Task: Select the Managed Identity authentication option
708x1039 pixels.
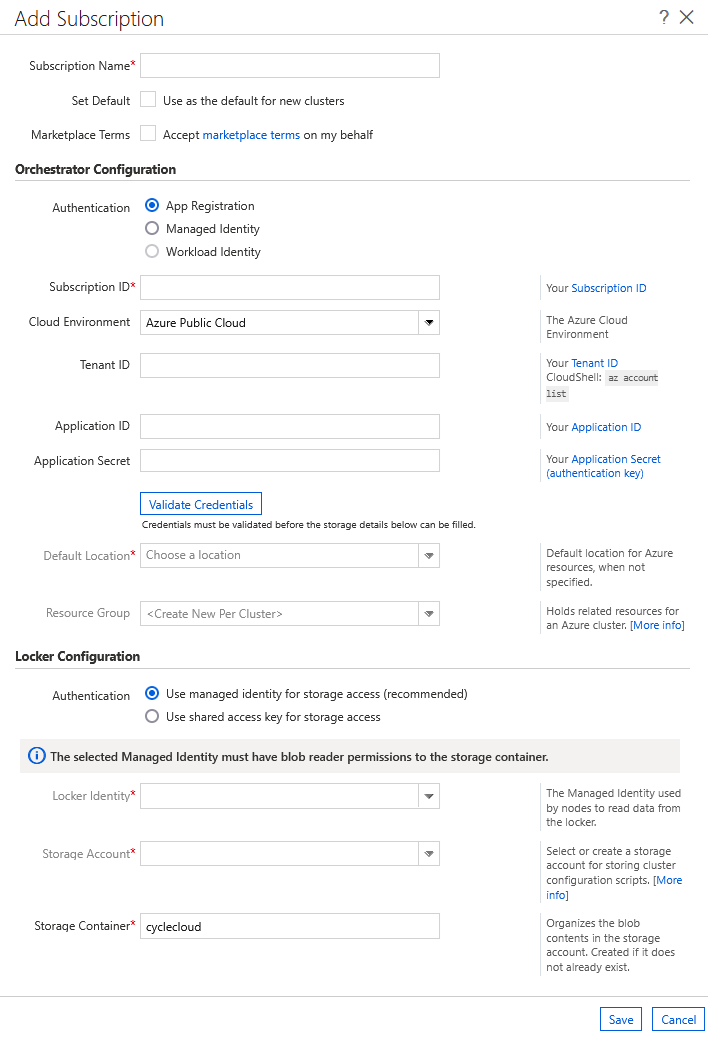Action: pos(151,228)
